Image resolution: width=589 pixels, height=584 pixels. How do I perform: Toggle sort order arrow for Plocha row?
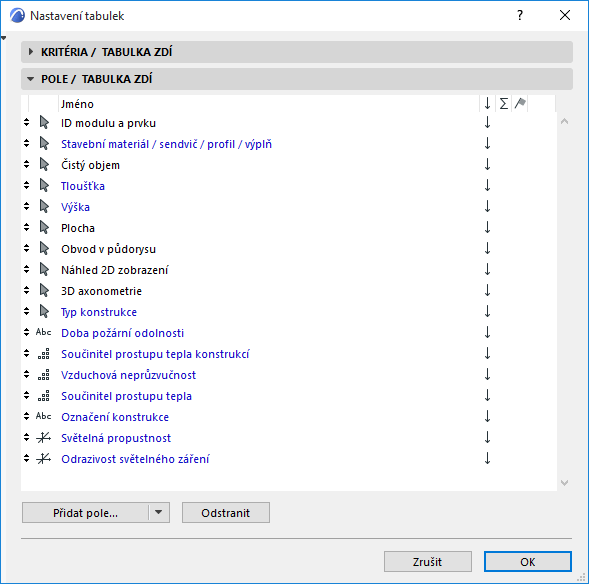pyautogui.click(x=487, y=228)
